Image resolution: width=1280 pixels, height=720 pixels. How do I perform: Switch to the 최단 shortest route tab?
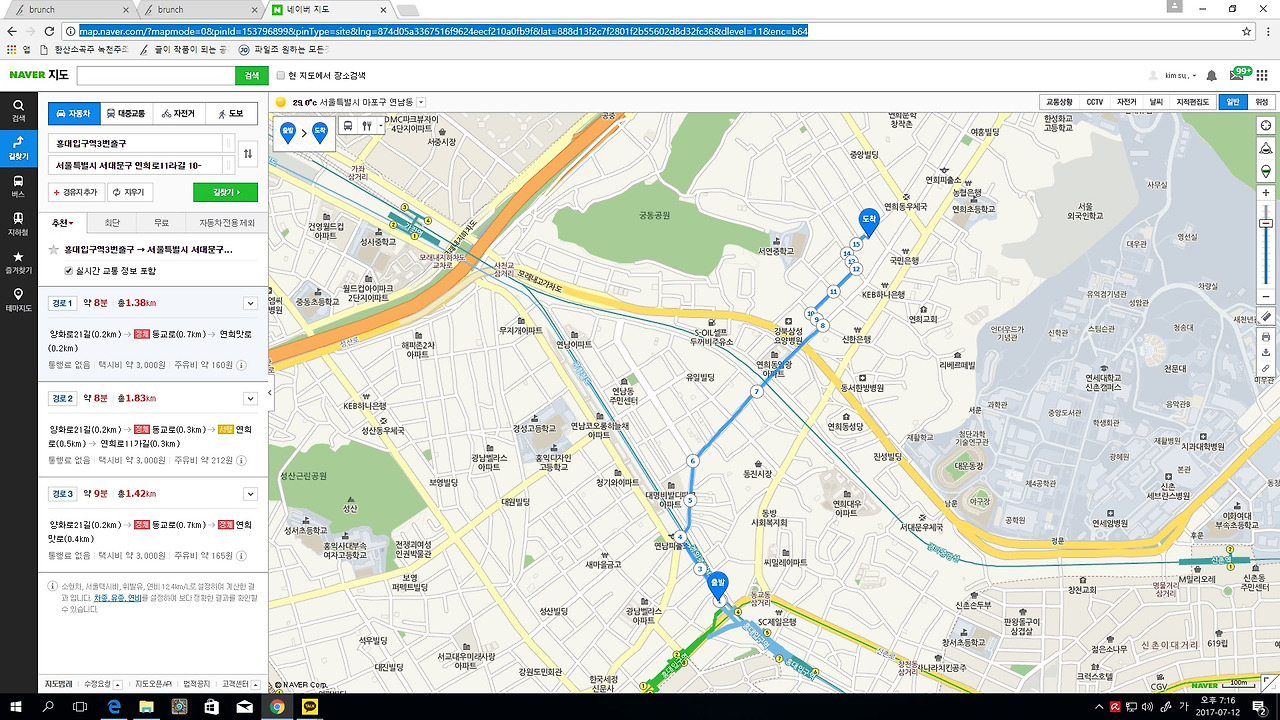click(112, 223)
